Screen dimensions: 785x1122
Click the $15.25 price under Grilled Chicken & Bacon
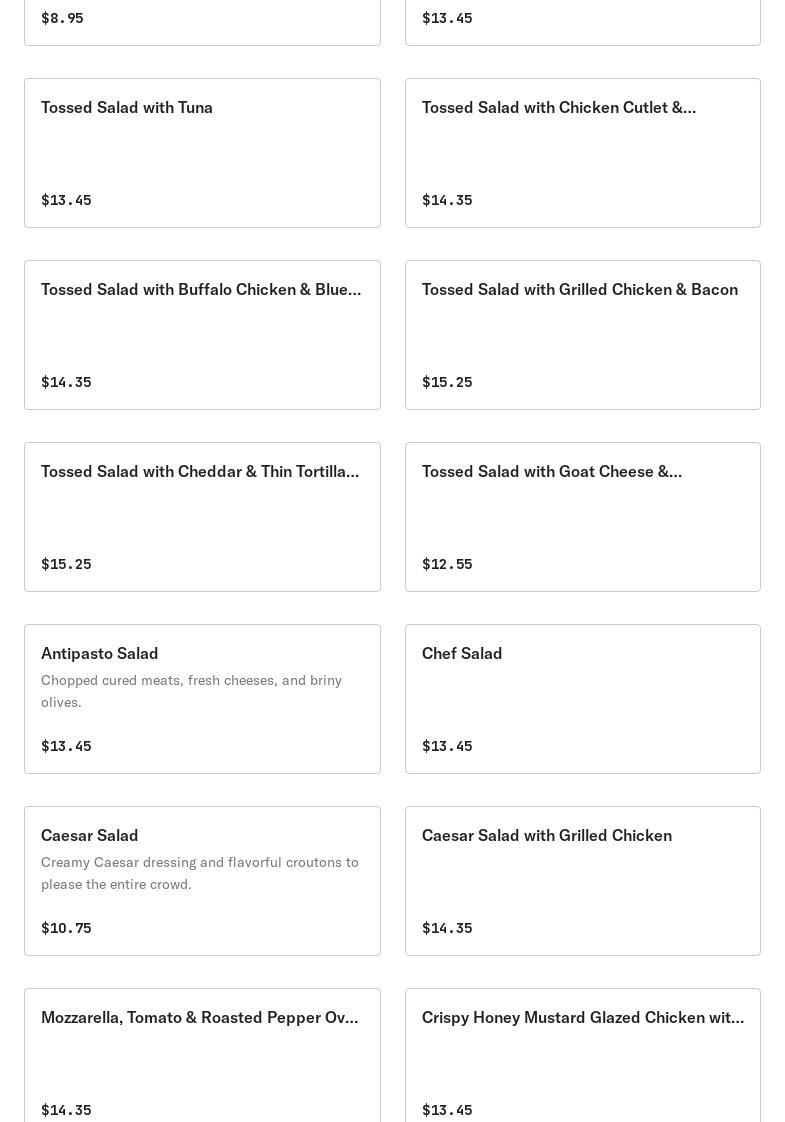[447, 382]
